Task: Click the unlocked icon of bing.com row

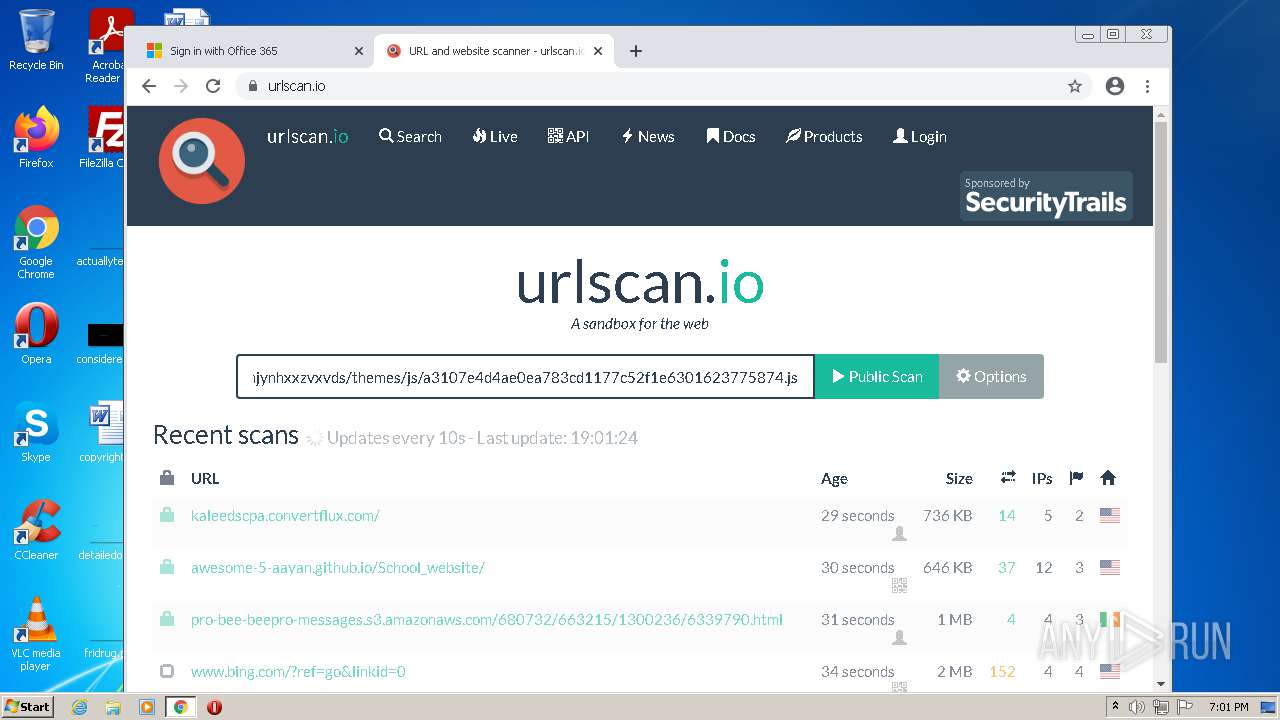Action: point(167,671)
